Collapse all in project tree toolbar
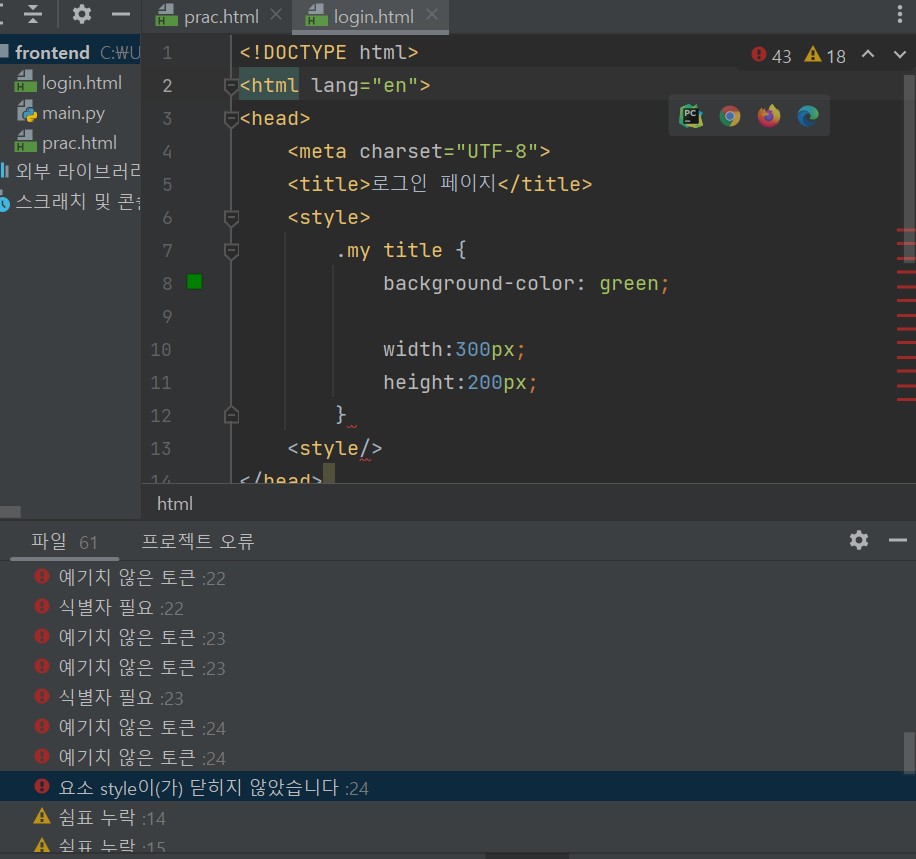Viewport: 916px width, 859px height. [33, 14]
